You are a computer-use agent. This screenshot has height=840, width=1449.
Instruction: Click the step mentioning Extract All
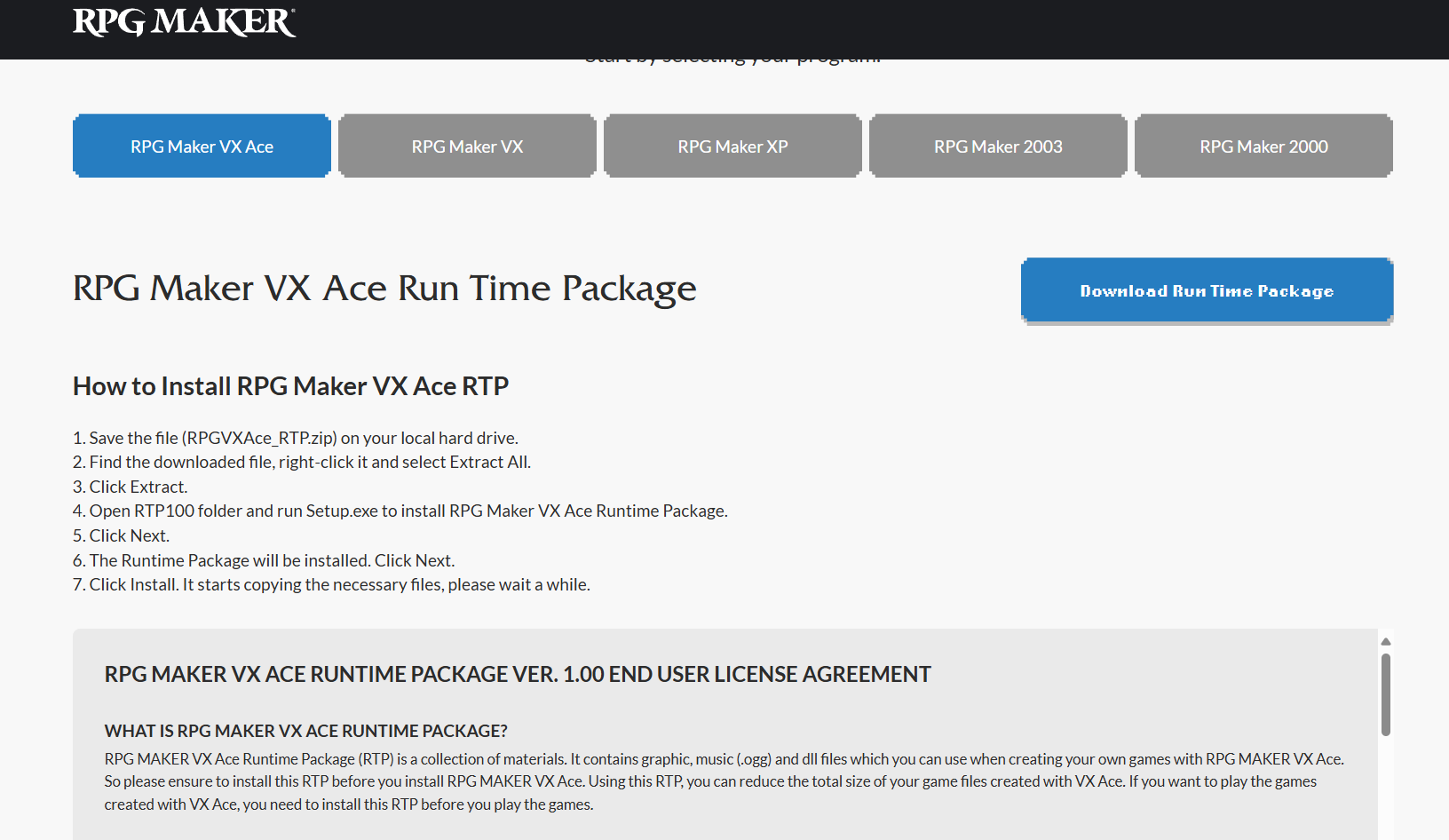302,463
